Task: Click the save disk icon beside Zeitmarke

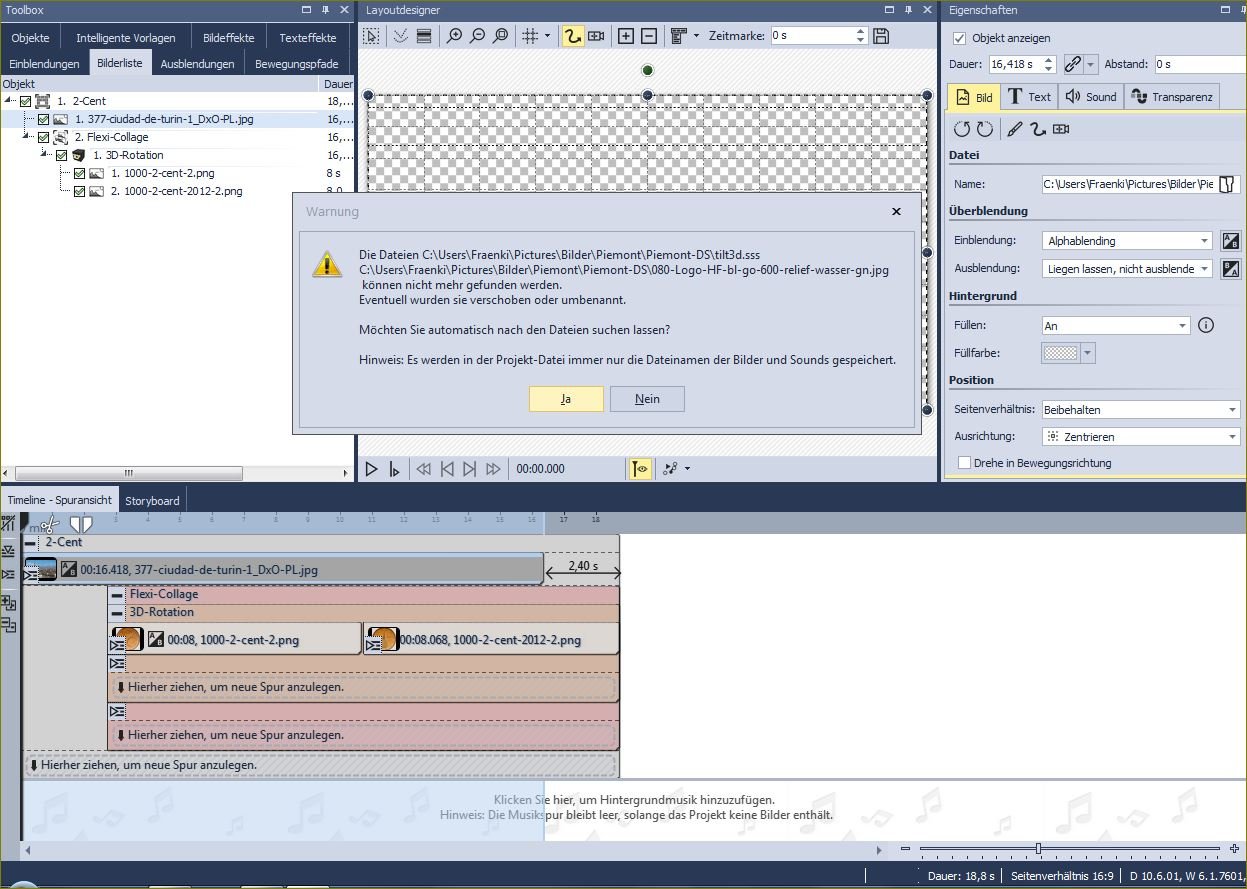Action: [881, 36]
